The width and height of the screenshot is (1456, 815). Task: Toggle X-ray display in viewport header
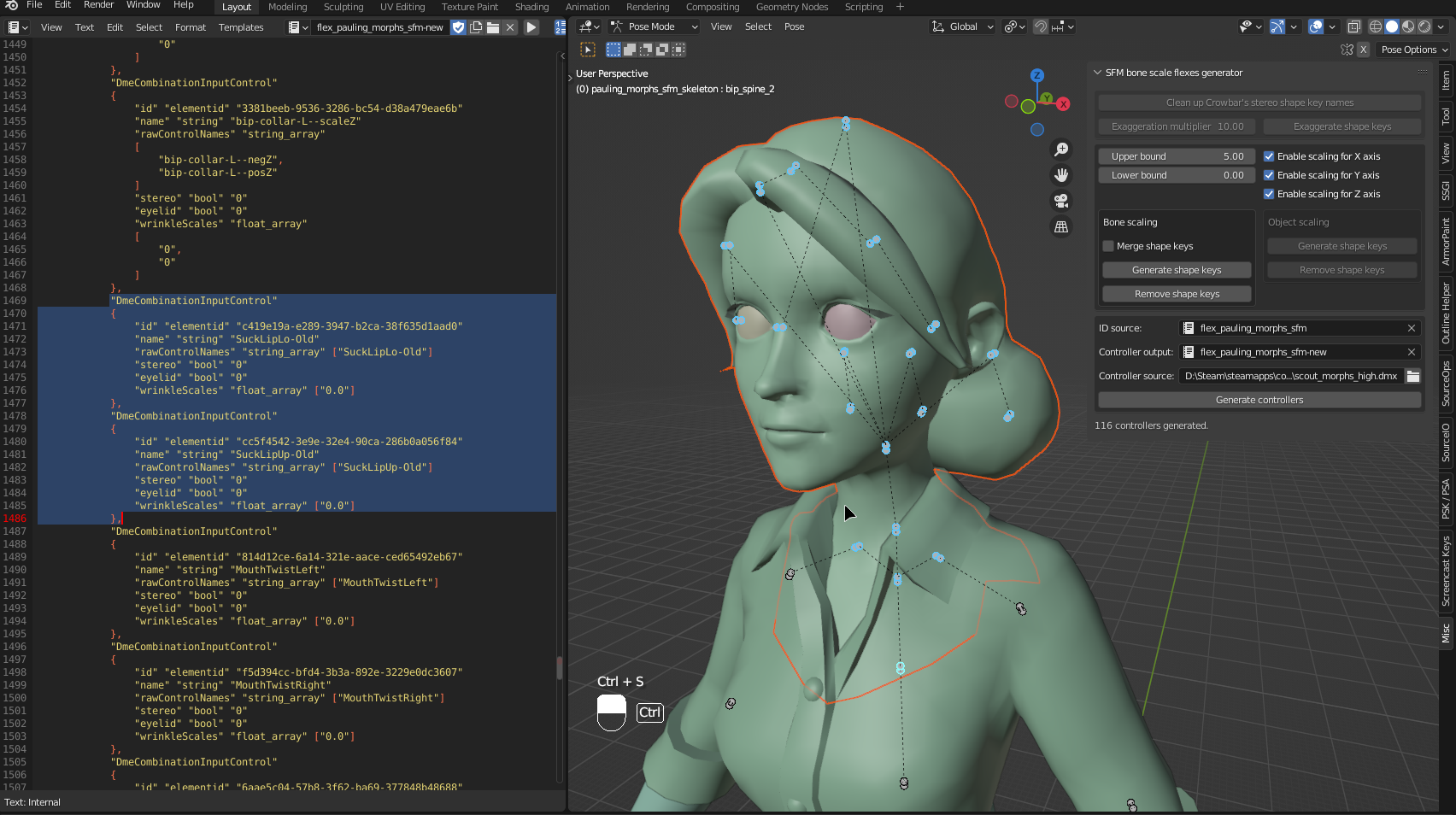(1354, 26)
